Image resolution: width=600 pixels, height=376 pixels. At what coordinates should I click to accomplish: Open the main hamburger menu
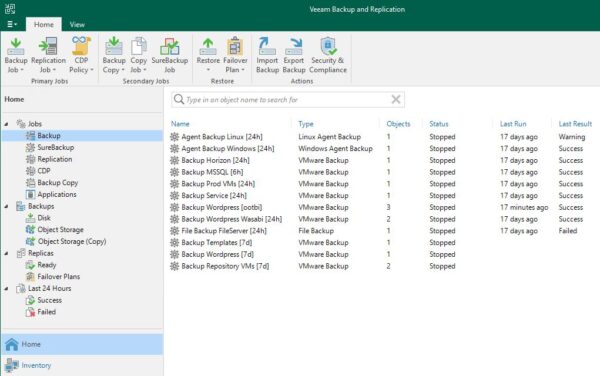[12, 24]
